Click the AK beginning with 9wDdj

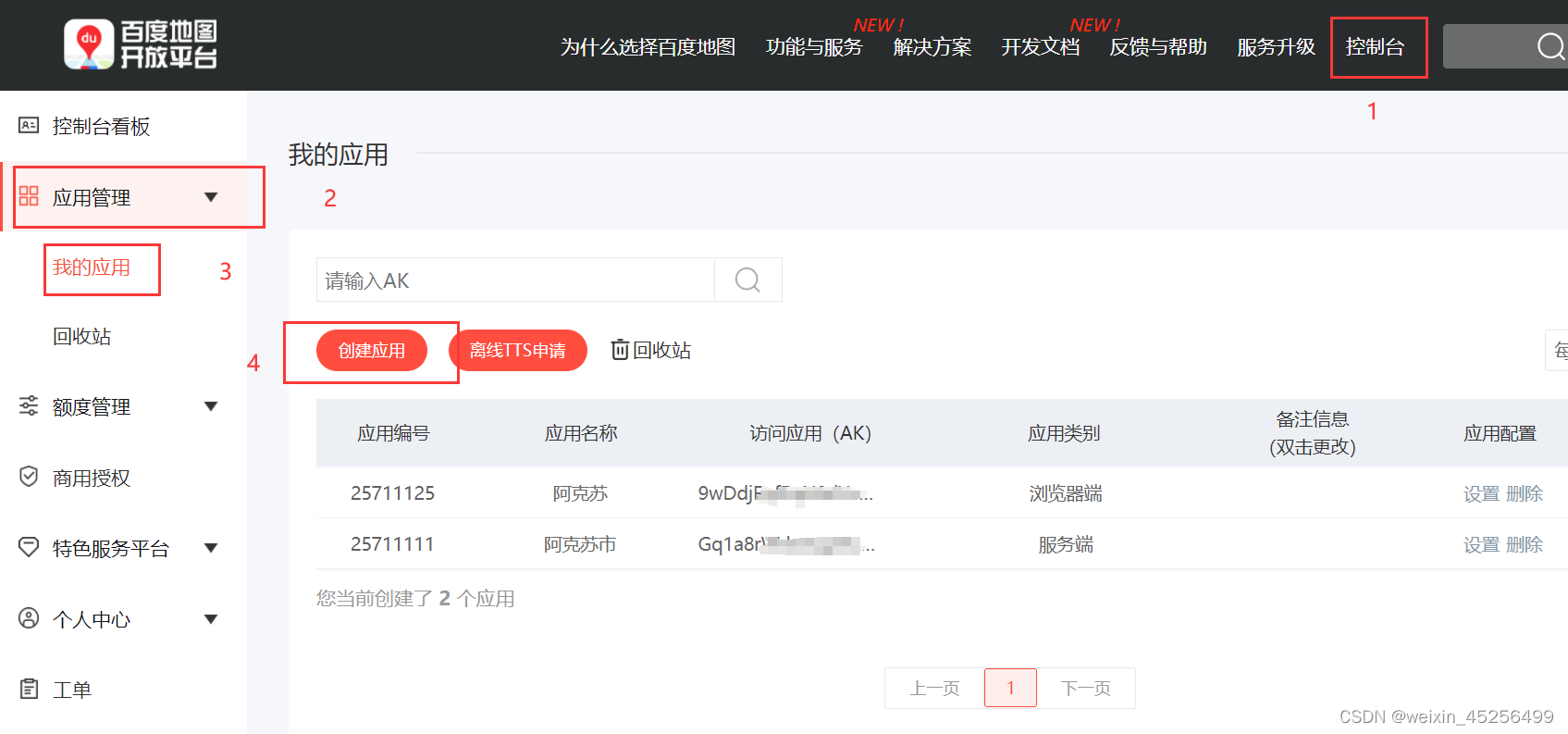[x=785, y=493]
